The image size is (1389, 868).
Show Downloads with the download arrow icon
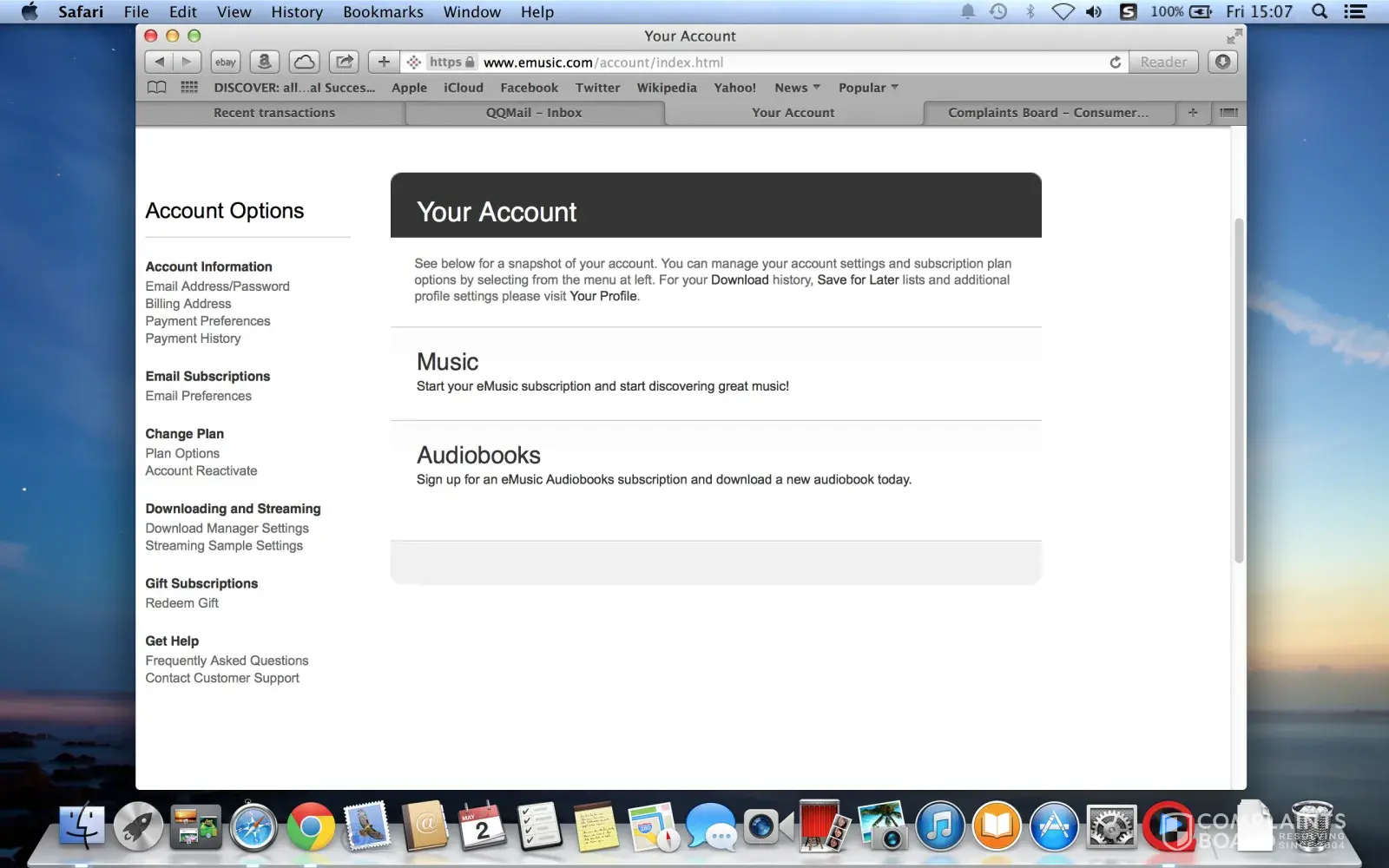coord(1222,62)
